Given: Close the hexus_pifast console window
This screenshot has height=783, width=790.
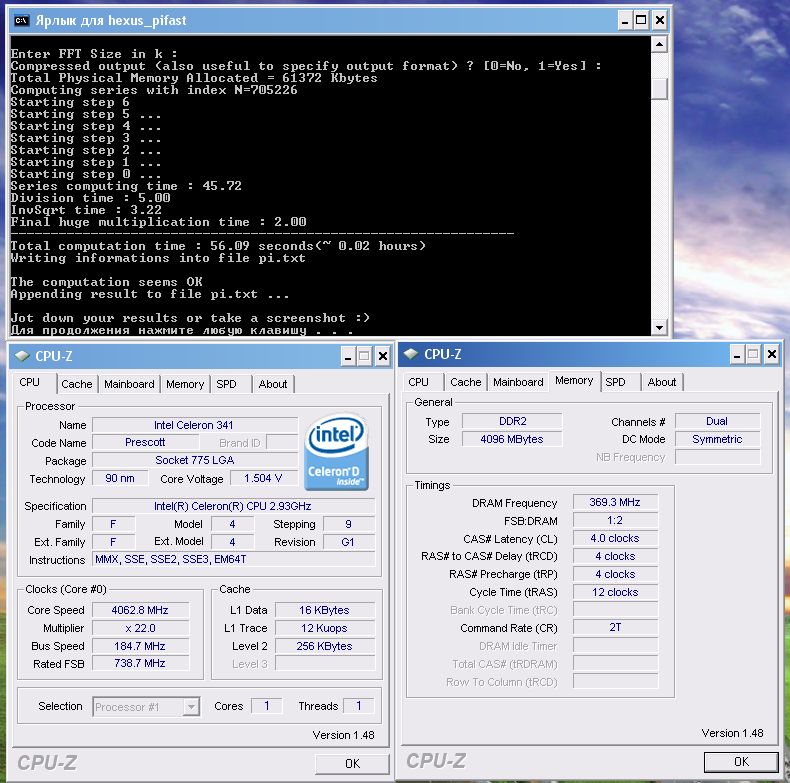Looking at the screenshot, I should pyautogui.click(x=659, y=21).
